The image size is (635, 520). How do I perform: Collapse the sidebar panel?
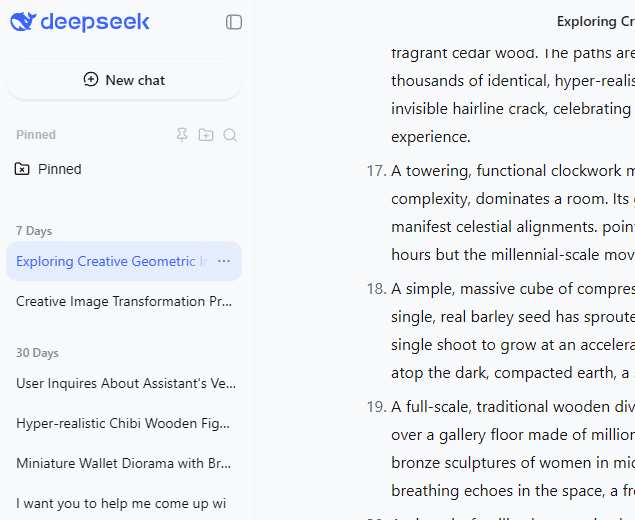(x=234, y=22)
